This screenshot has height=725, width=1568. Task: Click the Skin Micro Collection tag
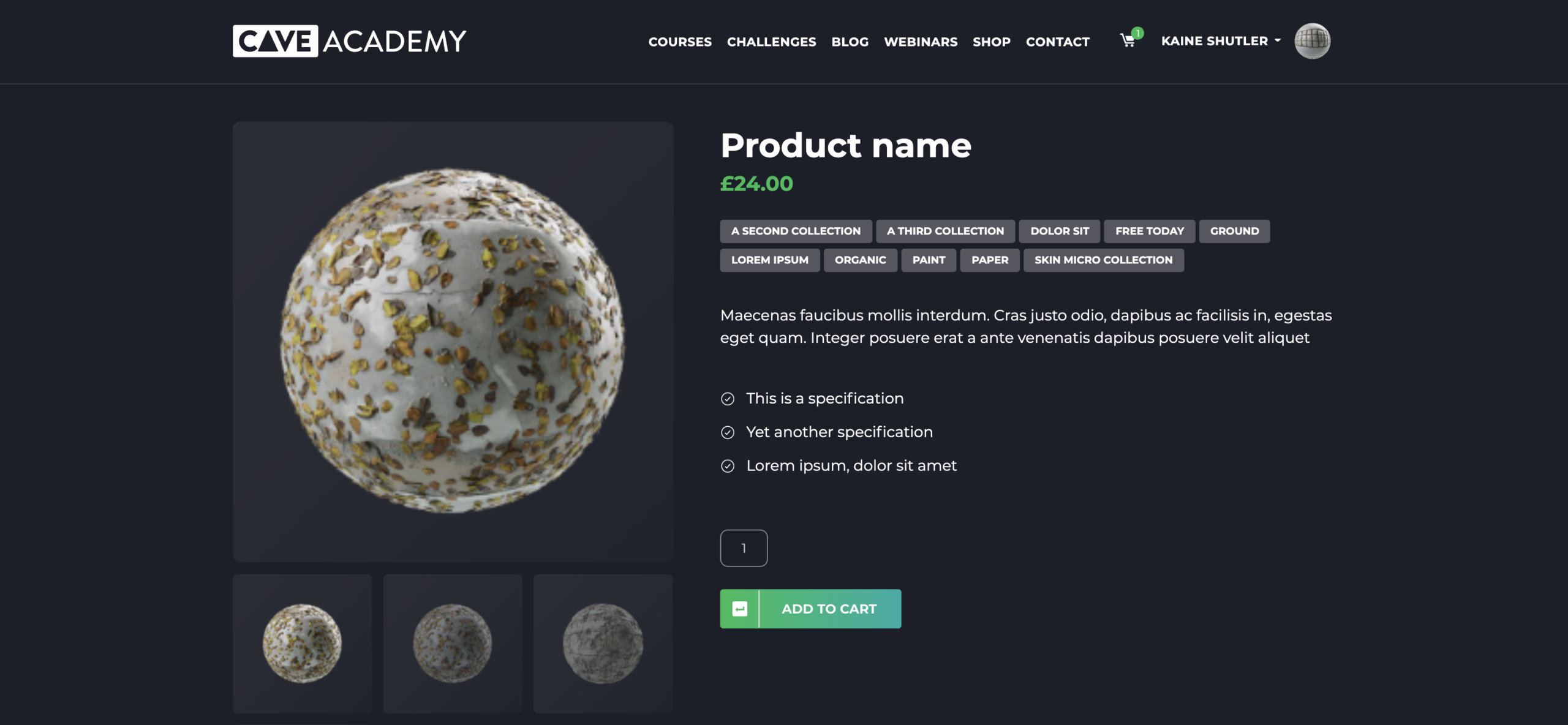(x=1103, y=260)
